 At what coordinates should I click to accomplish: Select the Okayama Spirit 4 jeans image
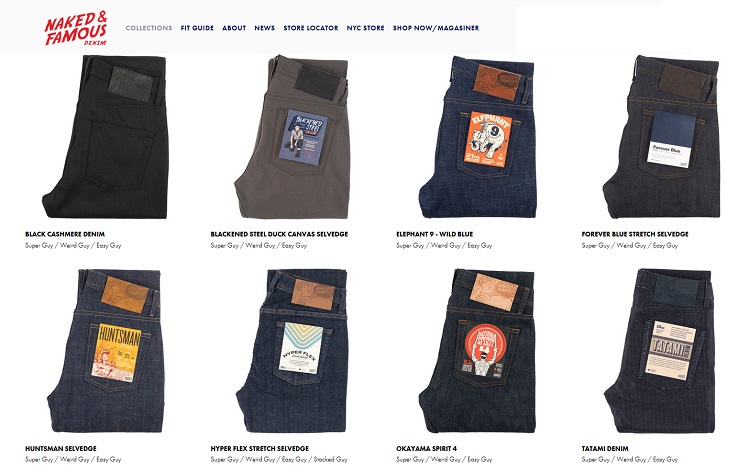coord(477,351)
